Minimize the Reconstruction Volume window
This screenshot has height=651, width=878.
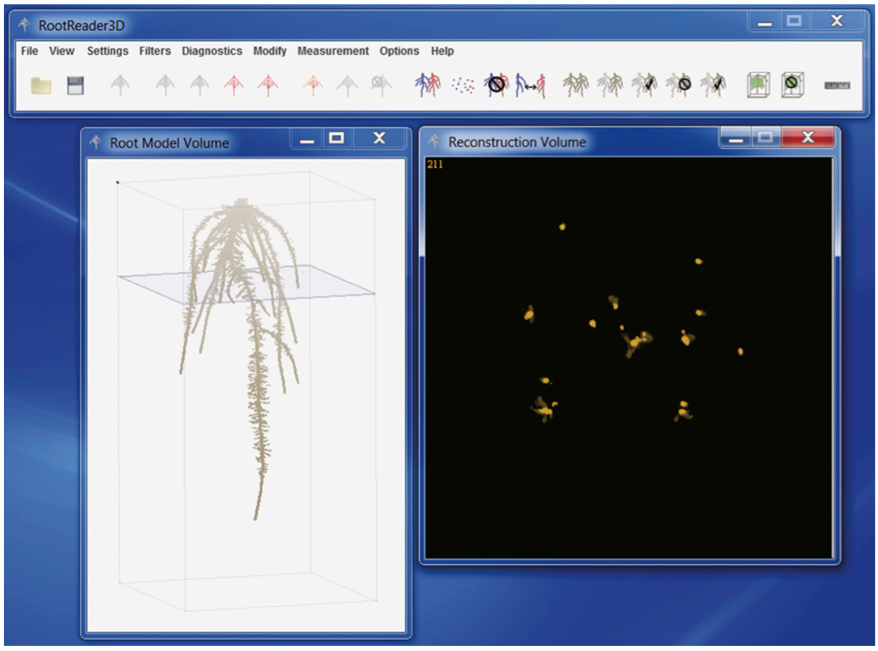pyautogui.click(x=736, y=138)
